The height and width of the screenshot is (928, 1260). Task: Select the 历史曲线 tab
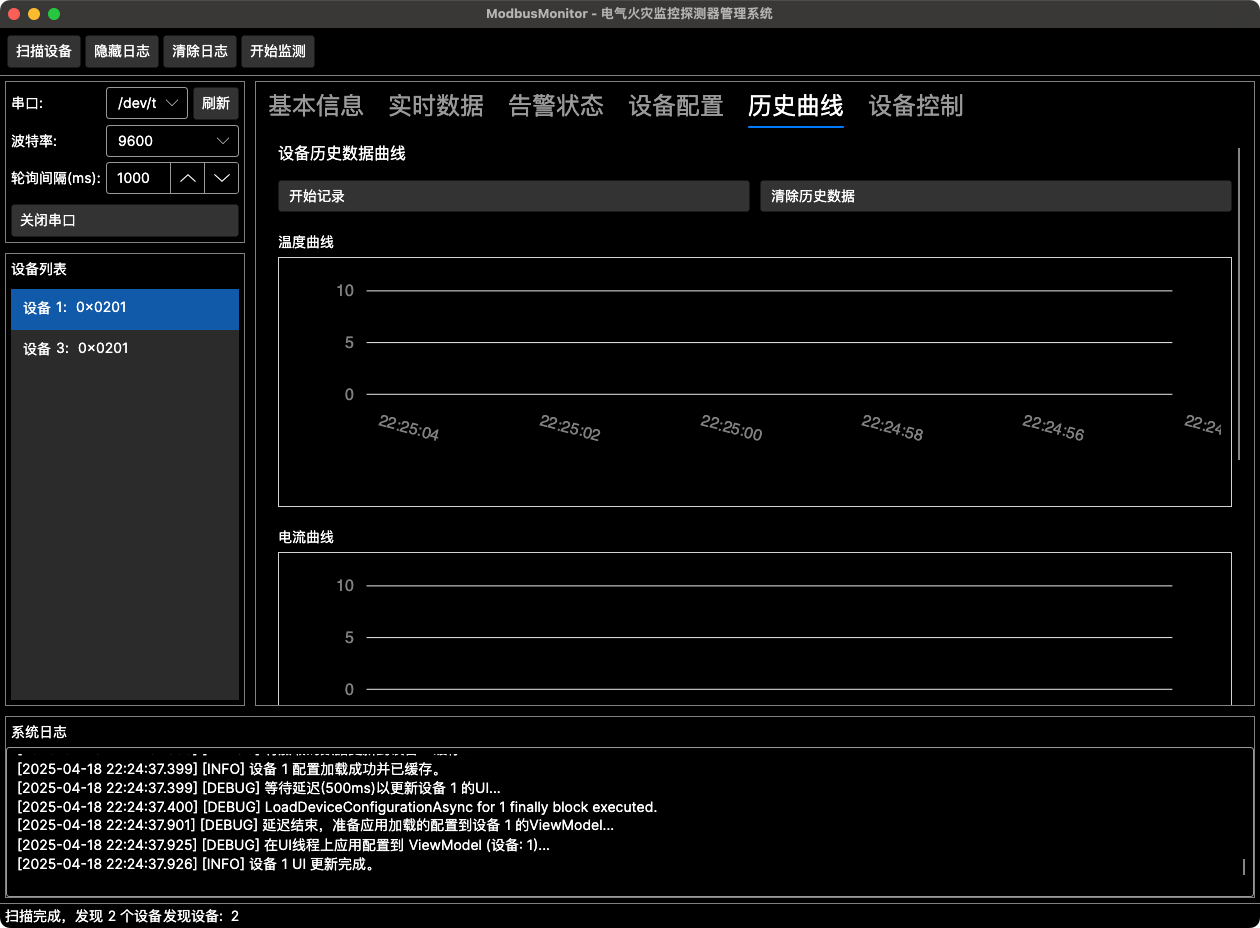click(x=796, y=106)
